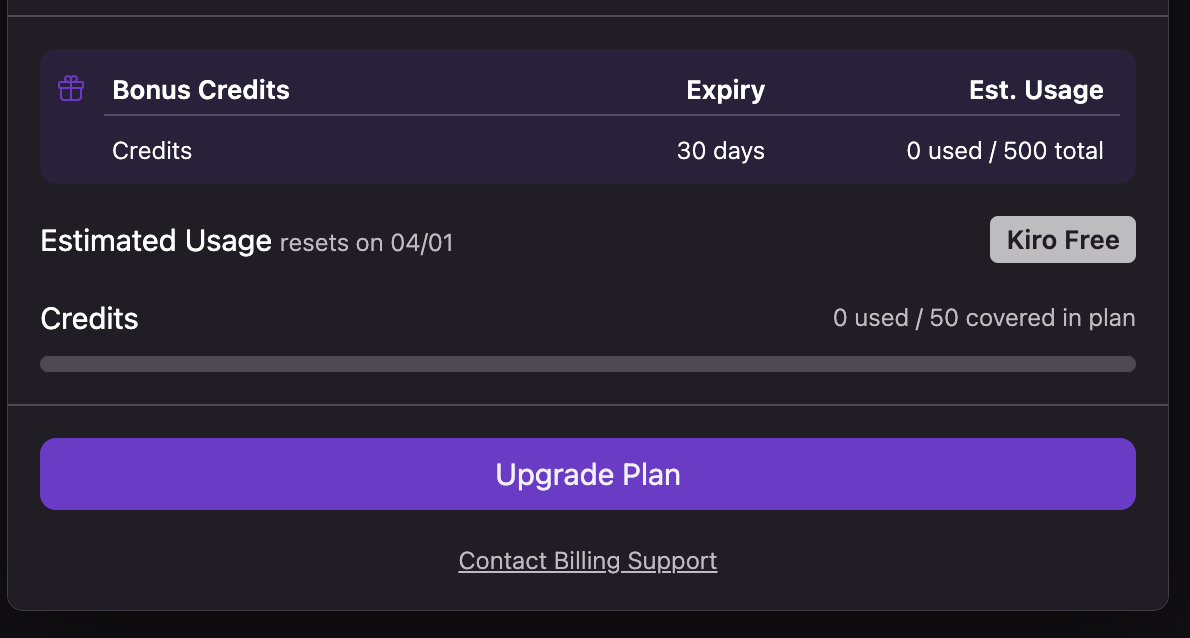Click the Kiro Free plan badge
This screenshot has height=638, width=1190.
click(x=1062, y=240)
